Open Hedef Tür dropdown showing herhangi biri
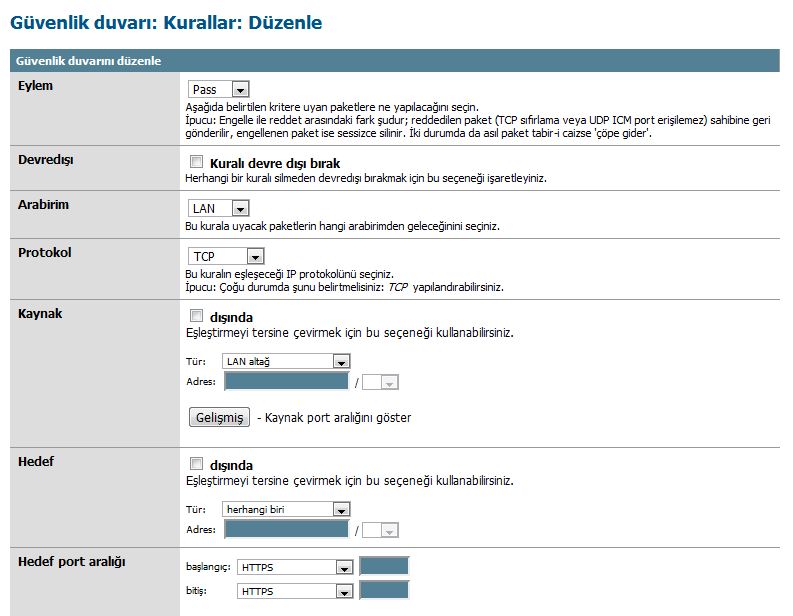Image resolution: width=793 pixels, height=616 pixels. coord(286,509)
